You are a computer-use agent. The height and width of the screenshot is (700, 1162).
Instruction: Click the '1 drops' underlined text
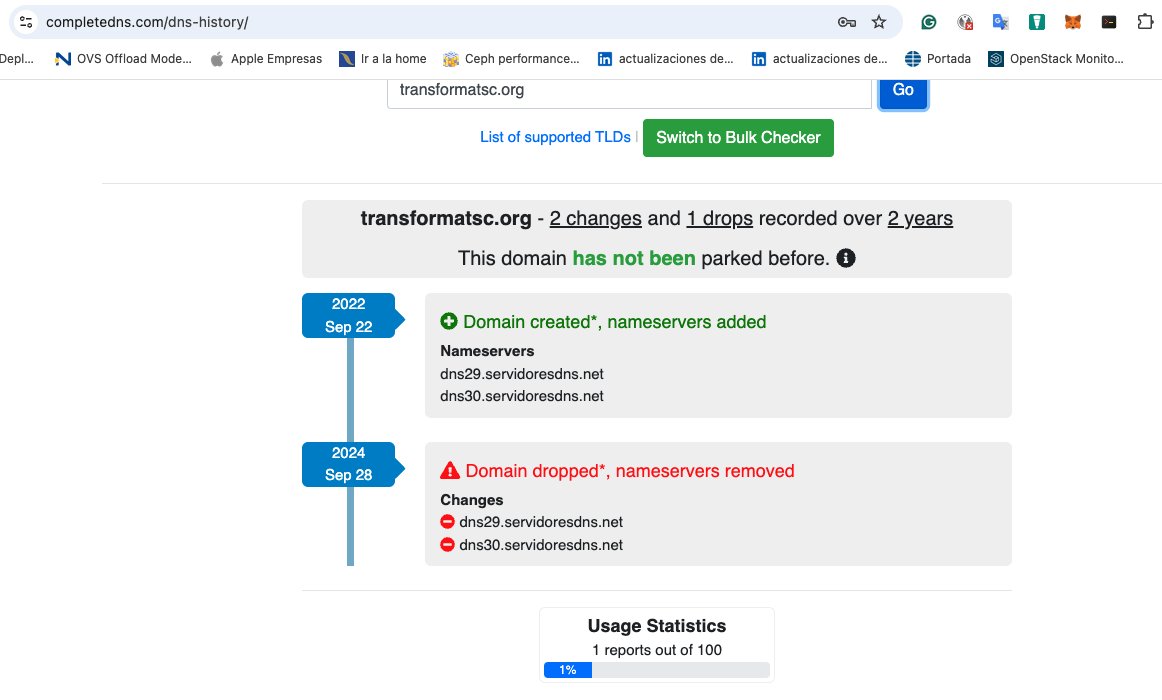(720, 219)
